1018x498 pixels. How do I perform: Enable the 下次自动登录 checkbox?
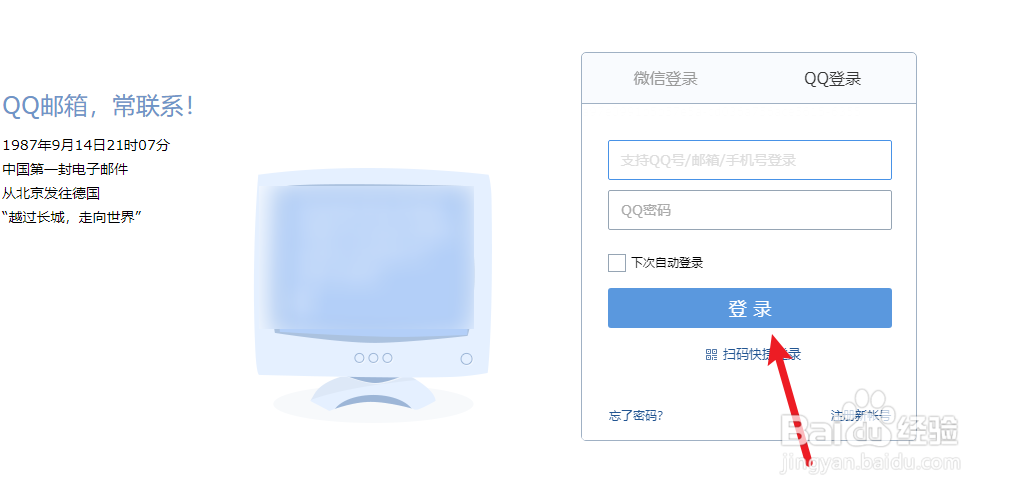coord(617,263)
